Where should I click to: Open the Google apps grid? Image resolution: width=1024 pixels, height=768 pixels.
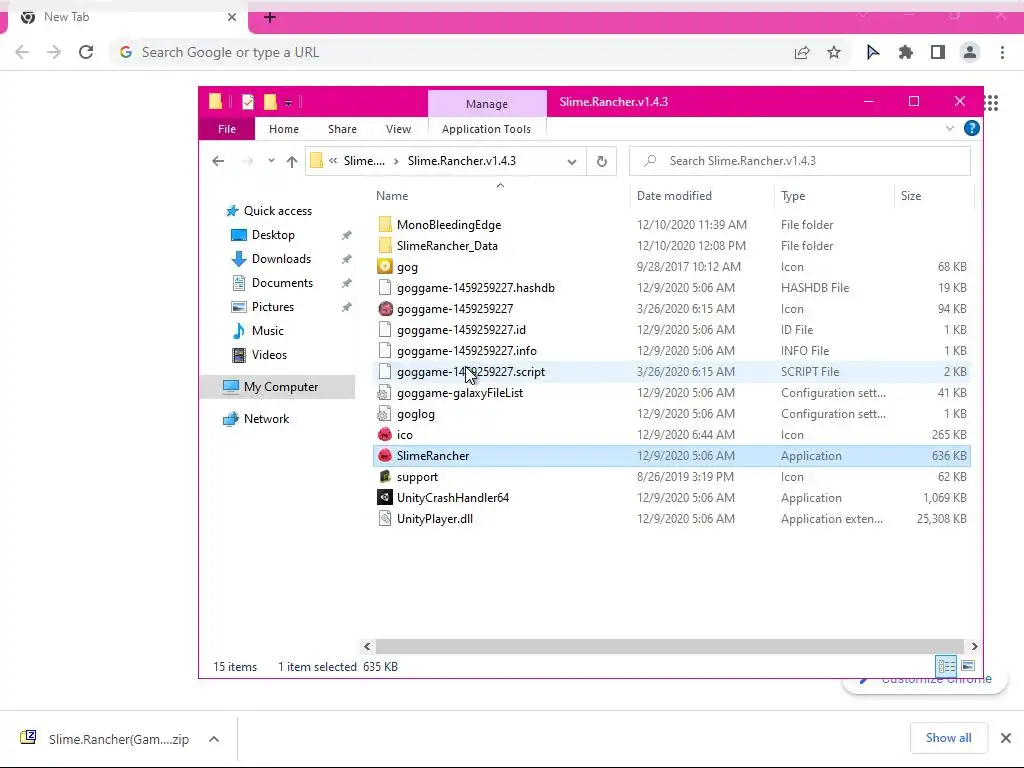(x=991, y=103)
